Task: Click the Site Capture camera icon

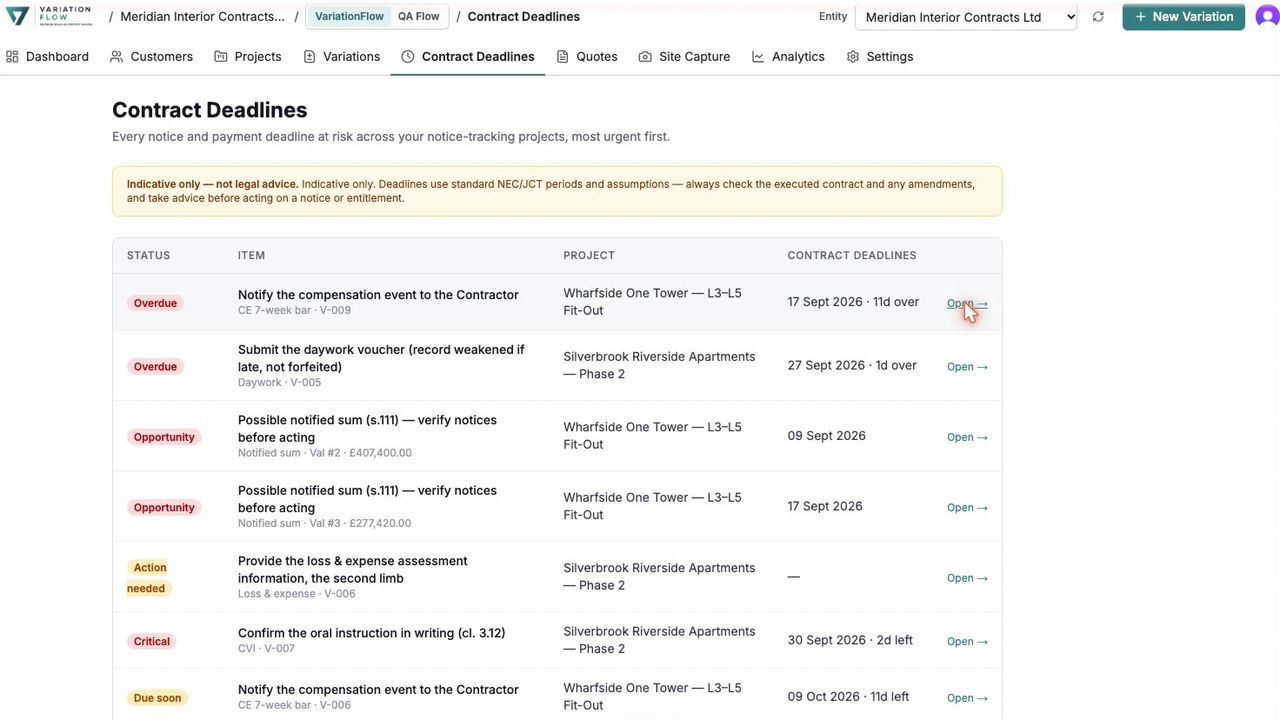Action: [x=645, y=57]
